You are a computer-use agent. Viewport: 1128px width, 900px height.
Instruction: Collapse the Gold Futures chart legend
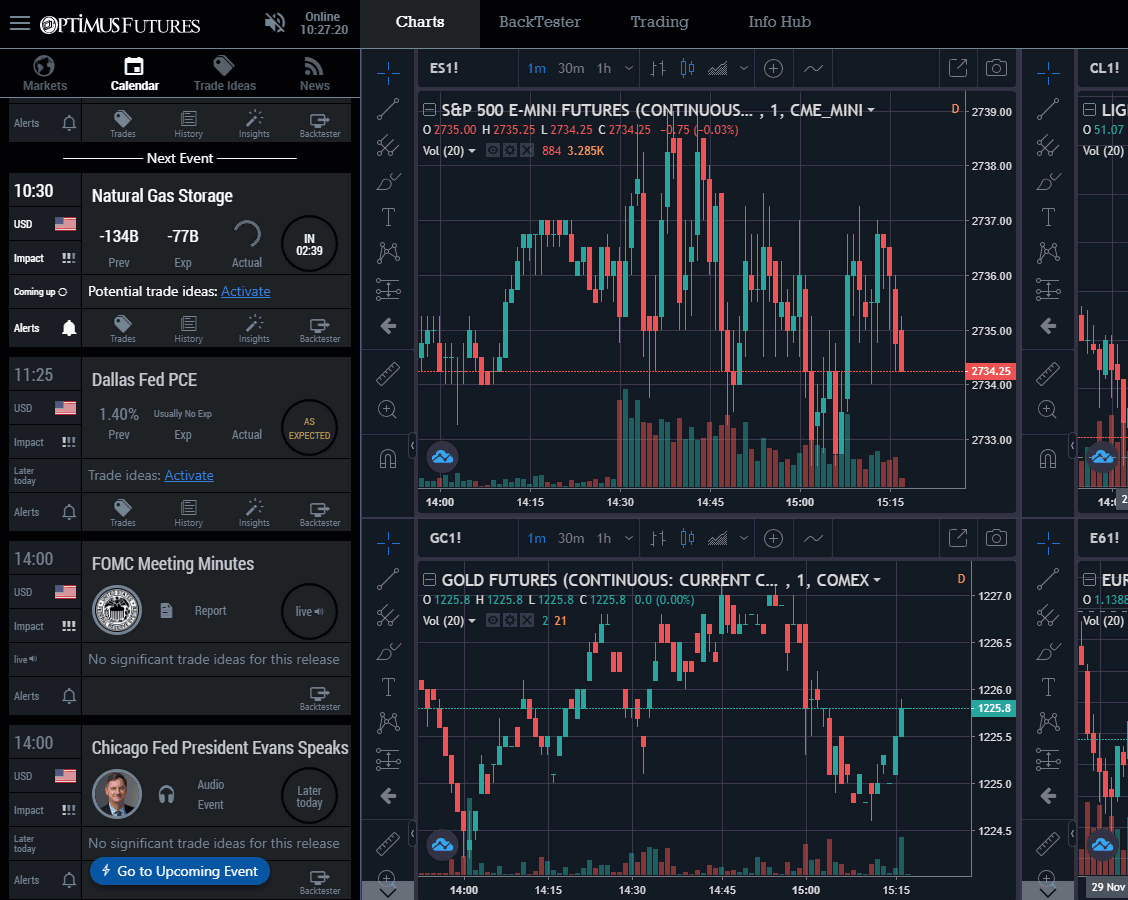(429, 580)
